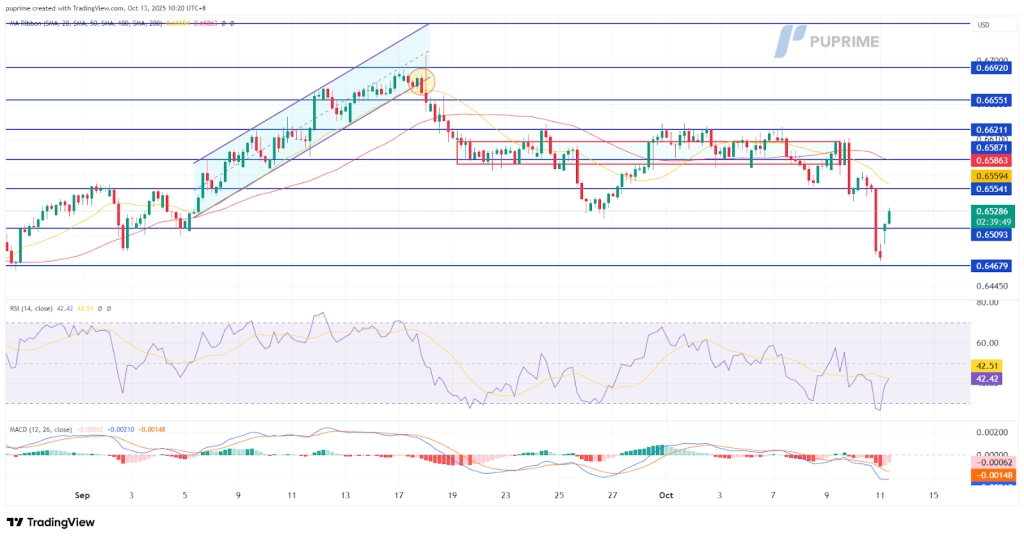Select the red 0.65863 moving average label
This screenshot has height=539, width=1024.
pyautogui.click(x=993, y=160)
